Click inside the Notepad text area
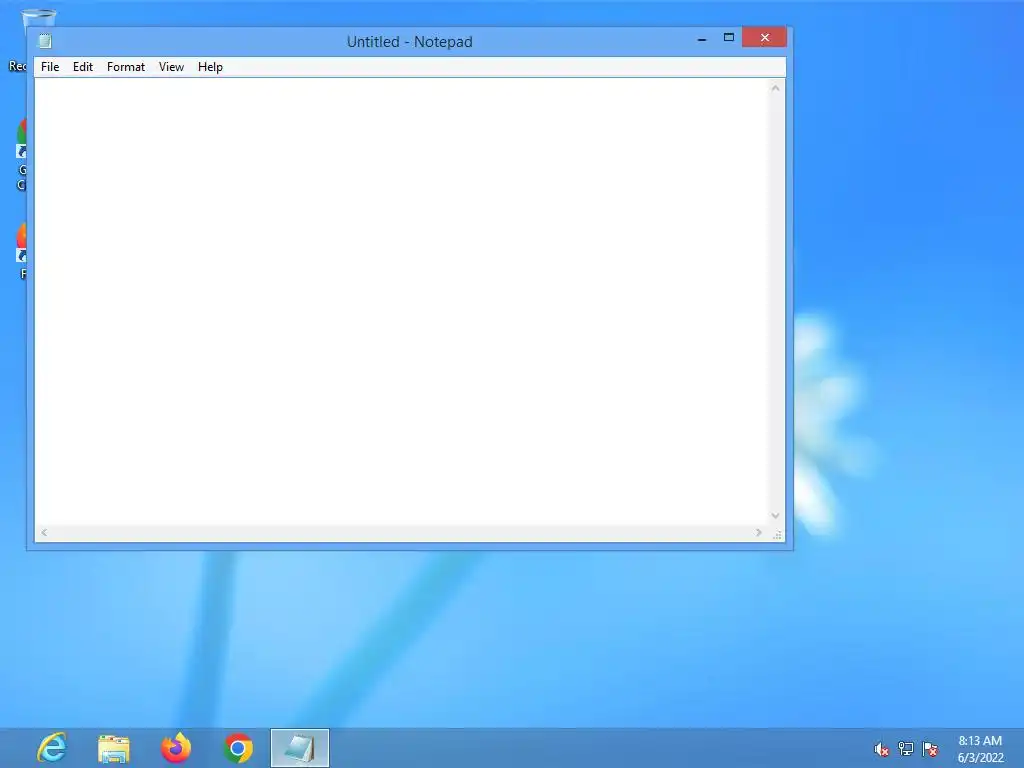The height and width of the screenshot is (768, 1024). click(401, 302)
